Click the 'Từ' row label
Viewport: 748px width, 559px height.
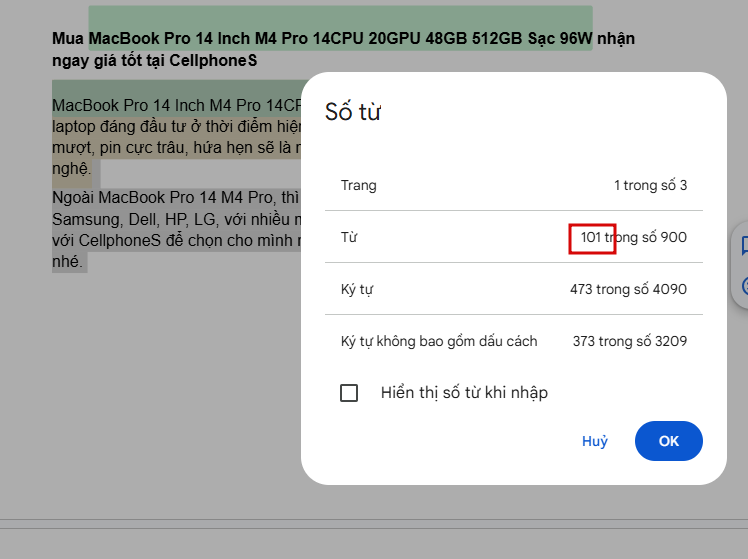[x=349, y=237]
